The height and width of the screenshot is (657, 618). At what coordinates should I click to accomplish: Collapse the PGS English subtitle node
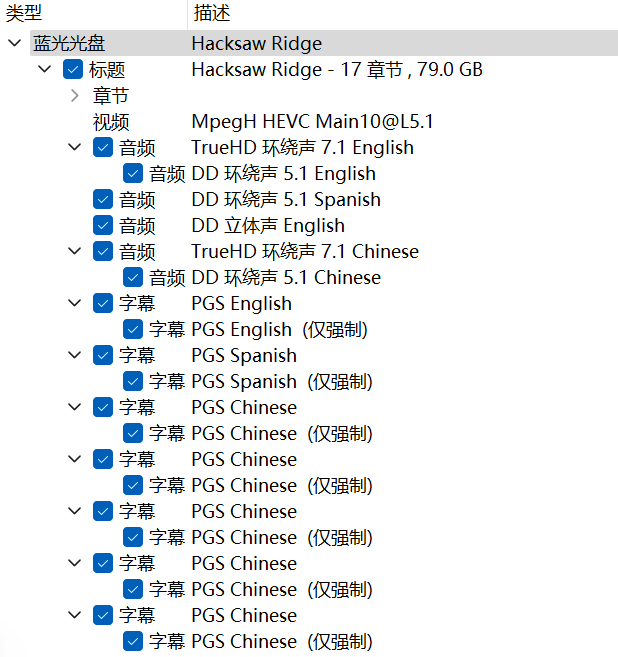coord(75,303)
